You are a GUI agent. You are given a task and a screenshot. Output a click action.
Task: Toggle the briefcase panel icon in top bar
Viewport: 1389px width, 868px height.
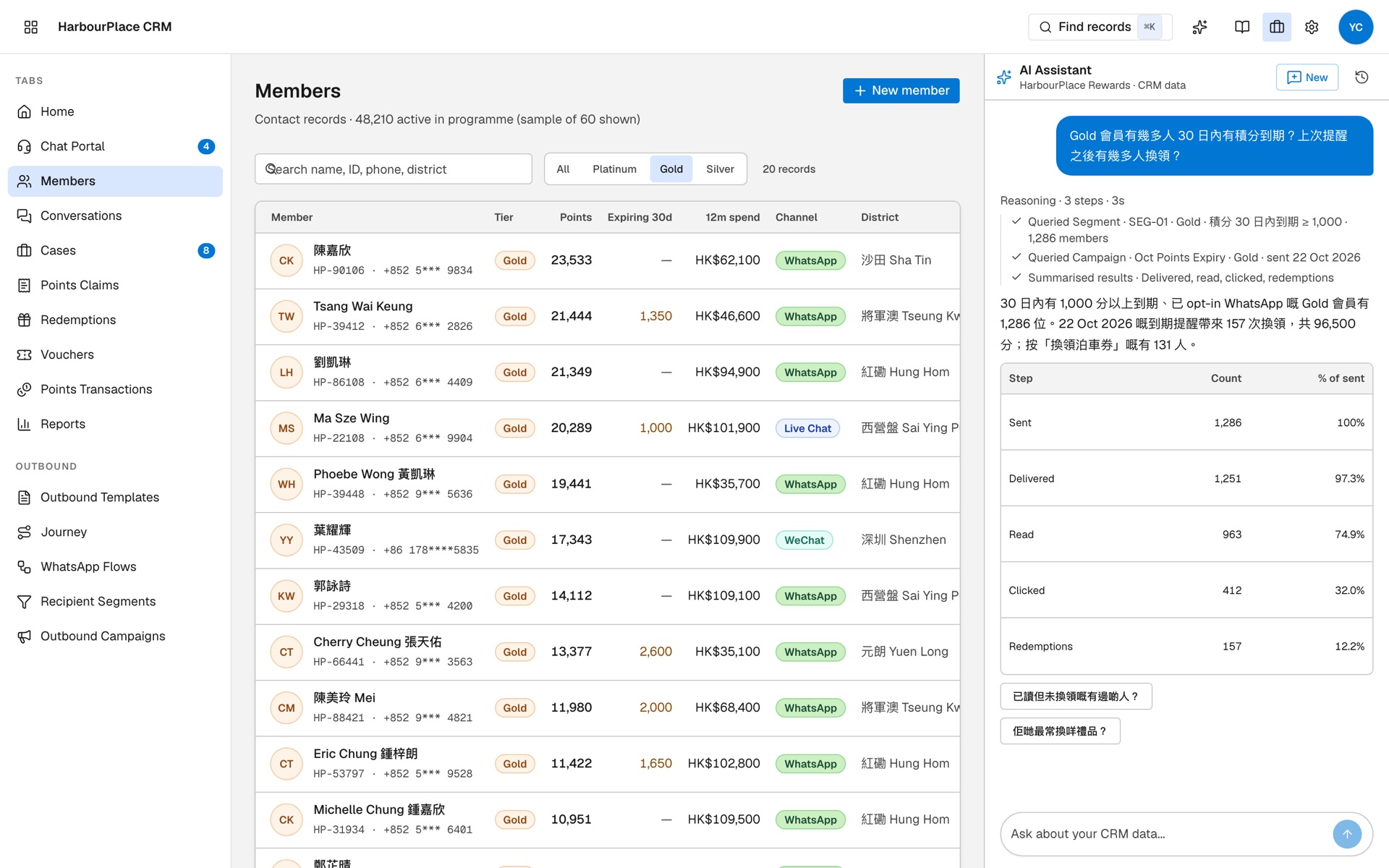(1277, 27)
